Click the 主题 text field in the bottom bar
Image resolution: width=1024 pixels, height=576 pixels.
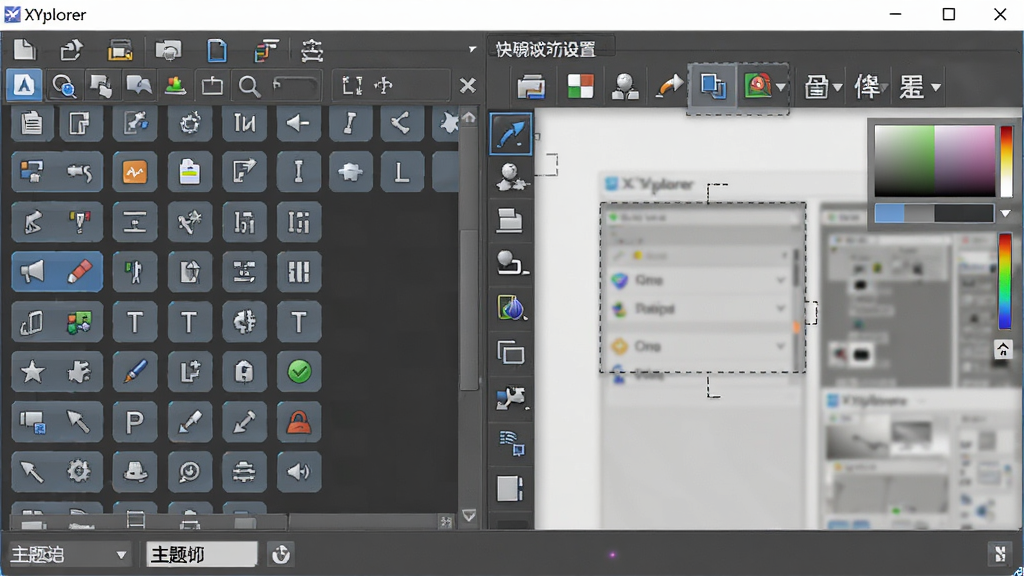point(202,554)
